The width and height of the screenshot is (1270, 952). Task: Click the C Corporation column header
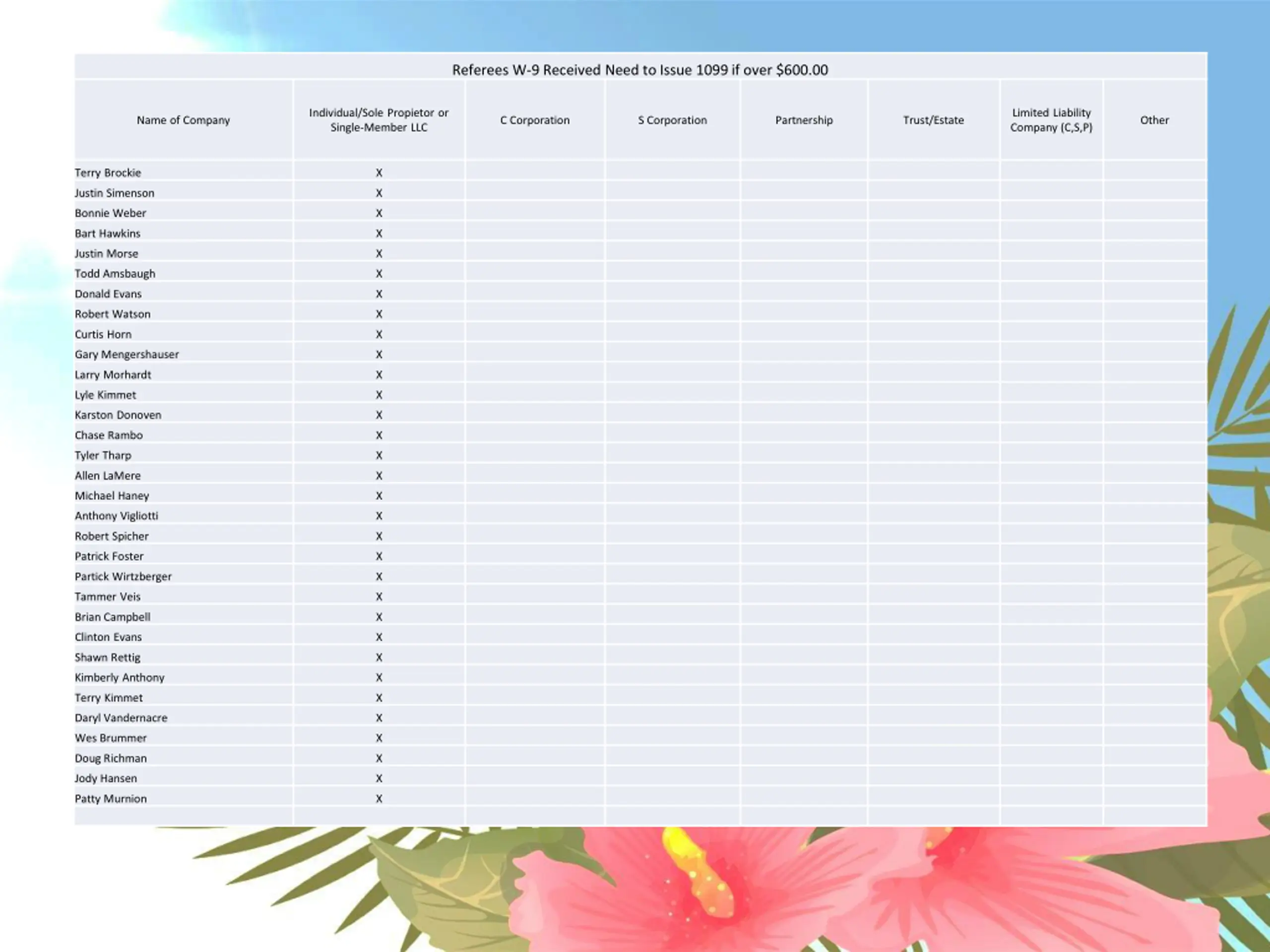click(535, 120)
